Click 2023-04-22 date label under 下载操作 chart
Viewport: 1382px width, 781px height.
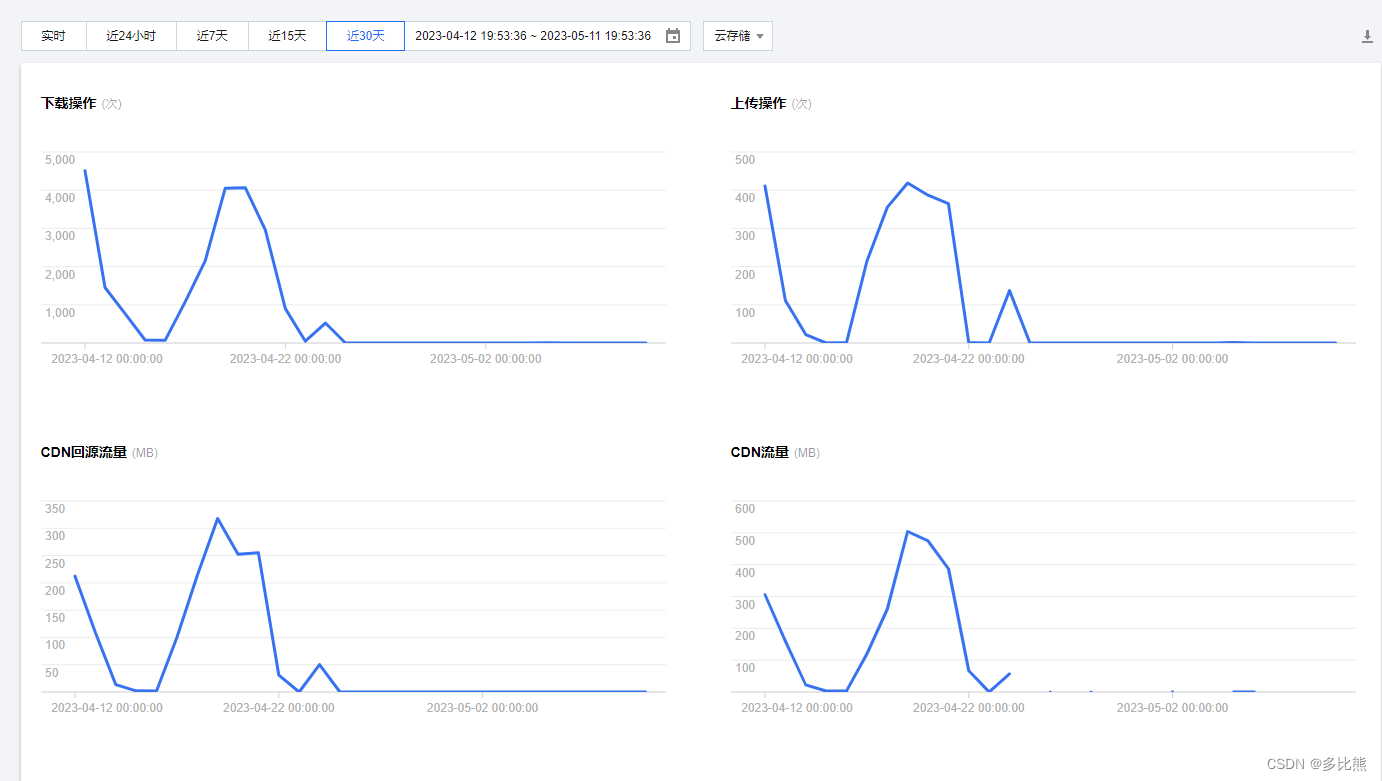[285, 359]
